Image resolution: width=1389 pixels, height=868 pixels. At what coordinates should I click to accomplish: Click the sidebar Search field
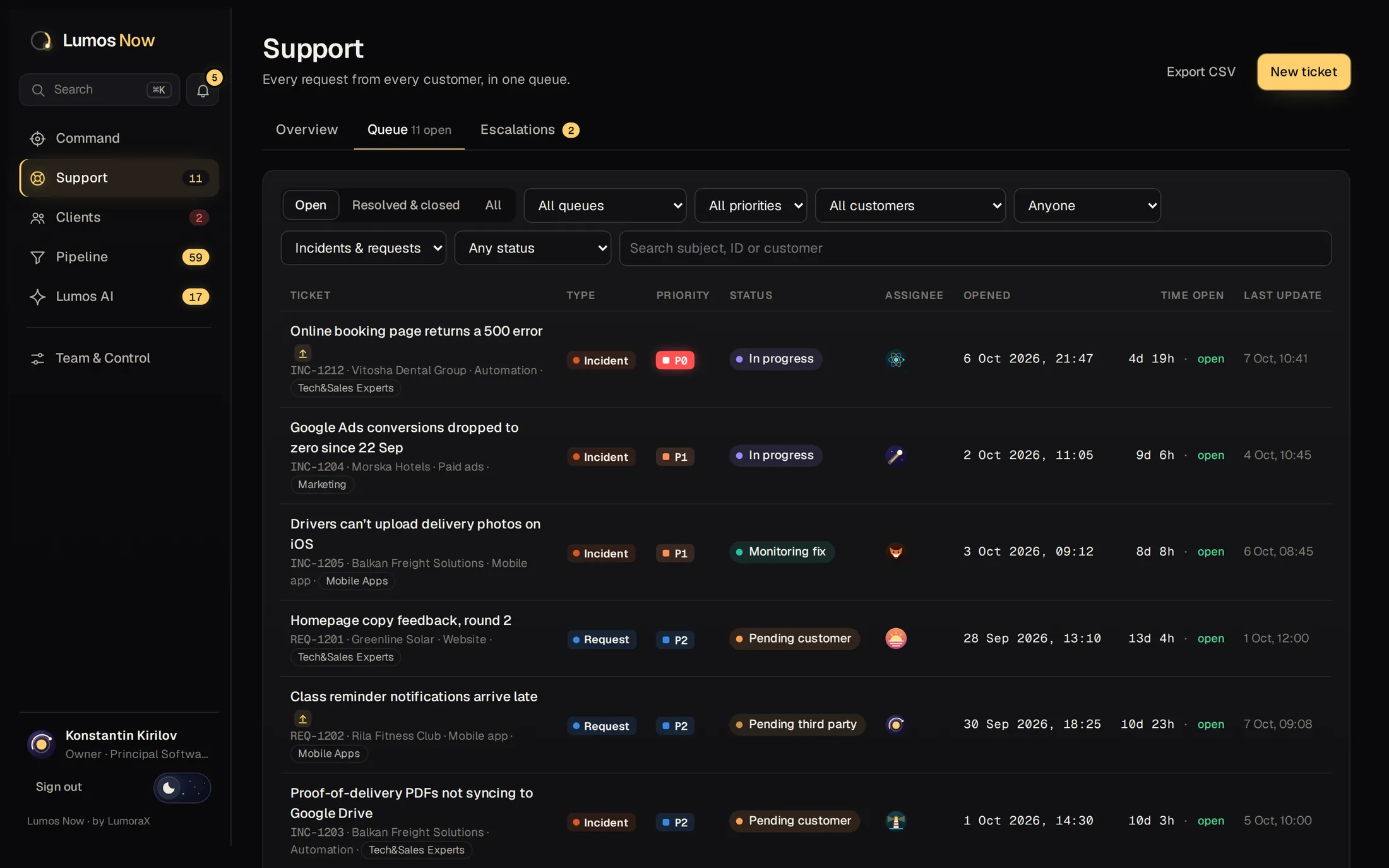point(100,90)
